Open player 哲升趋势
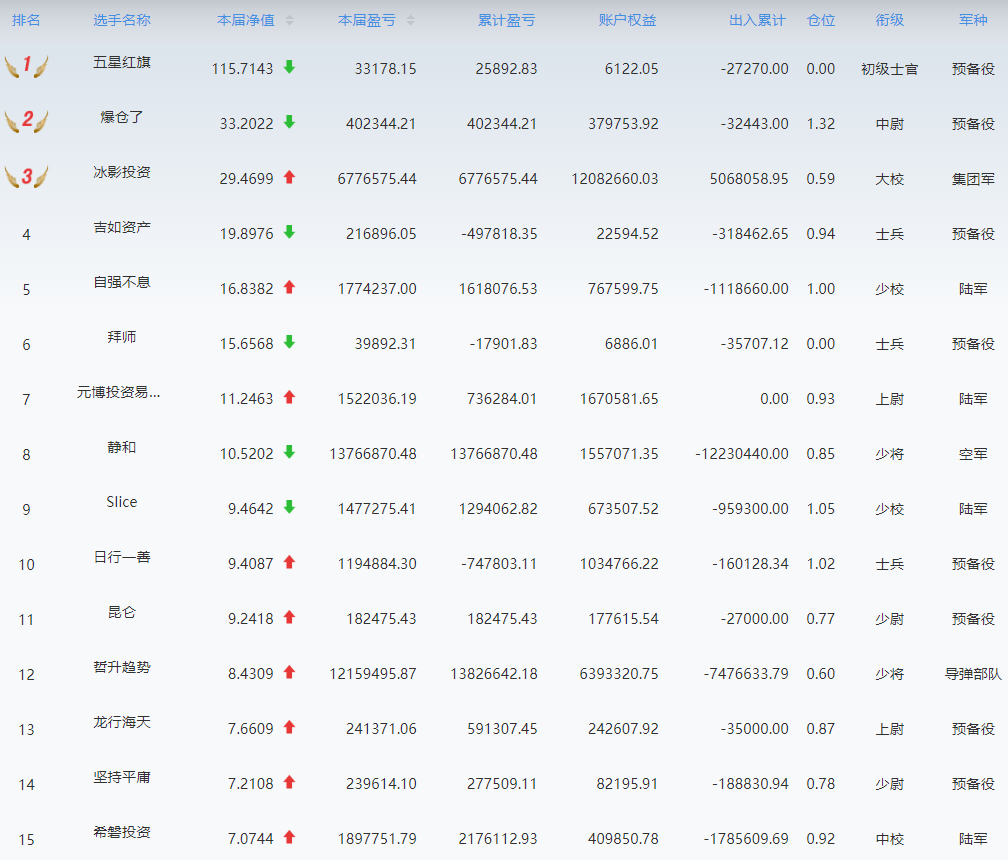Screen dimensions: 1008x860 point(122,667)
